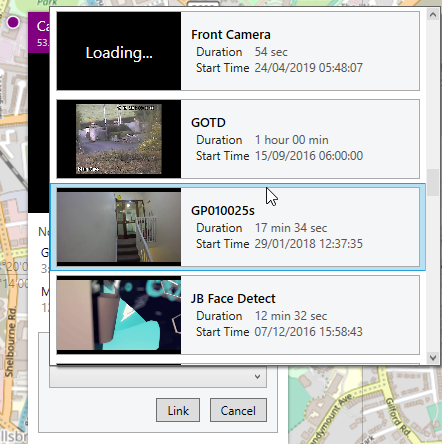Viewport: 442px width, 444px height.
Task: Open the GOTD outdoor scene thumbnail
Action: 119,139
